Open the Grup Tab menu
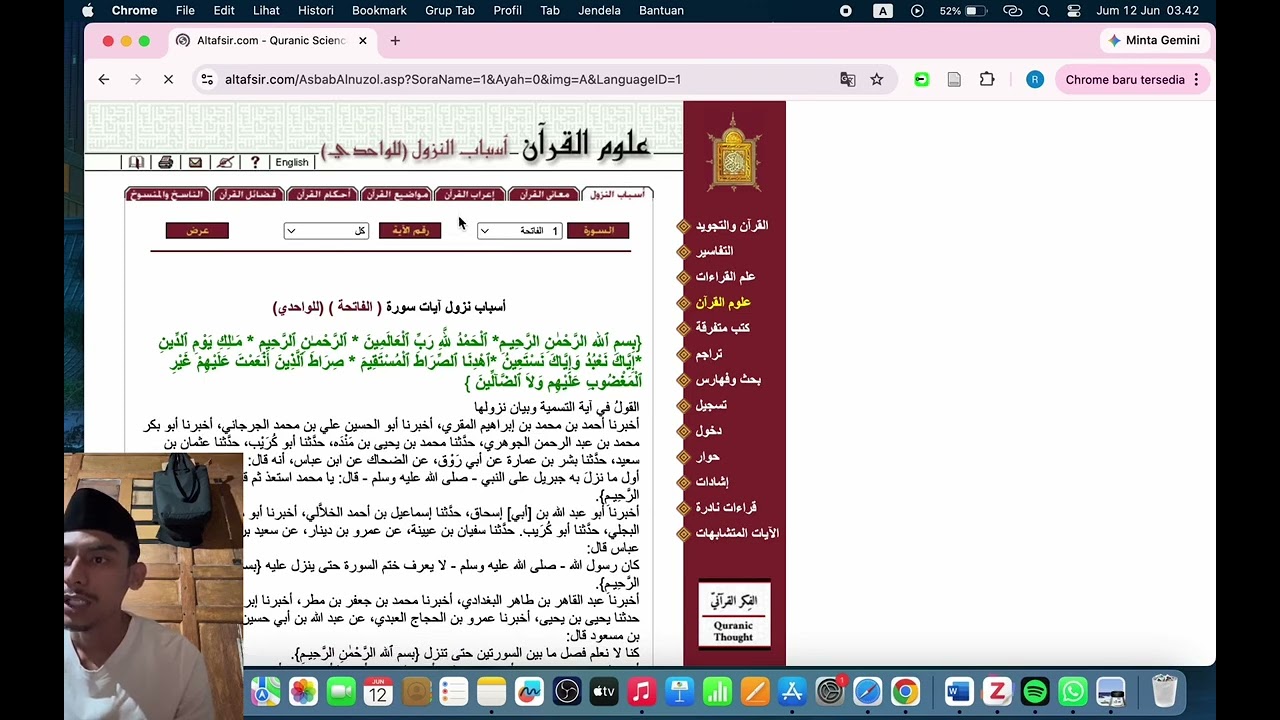This screenshot has width=1280, height=720. (x=450, y=10)
